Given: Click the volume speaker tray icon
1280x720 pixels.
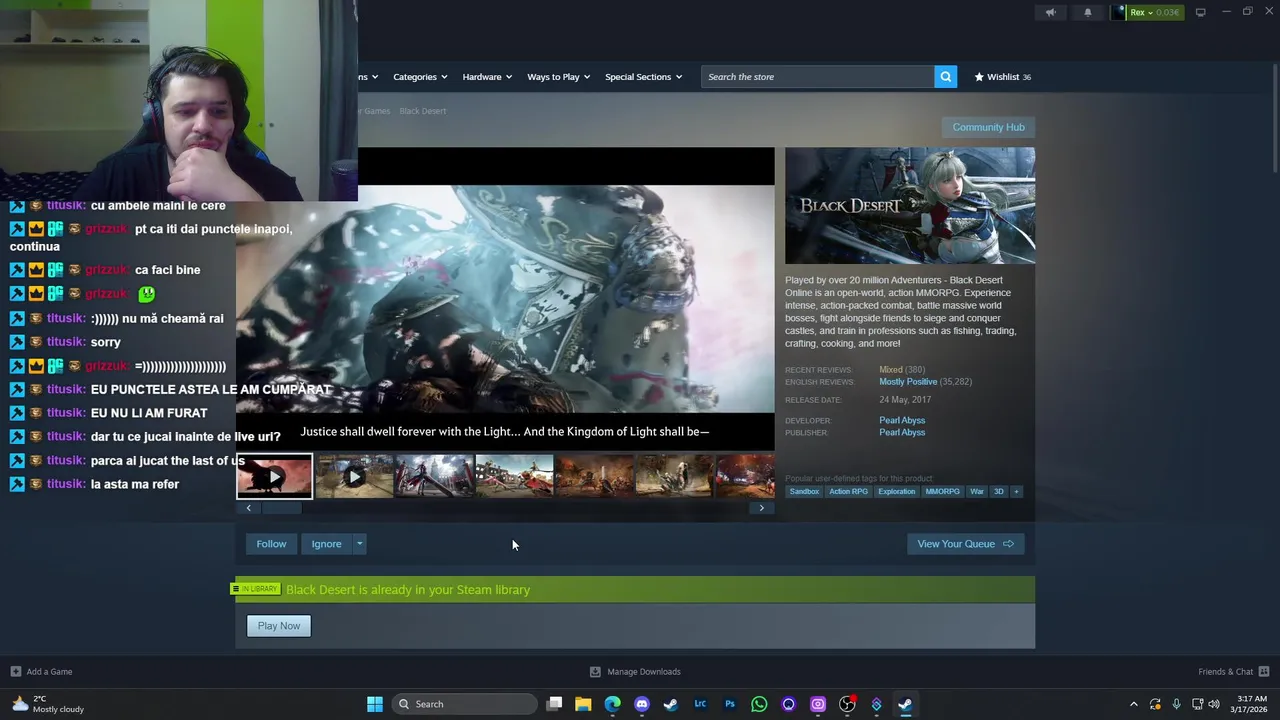Looking at the screenshot, I should 1214,704.
